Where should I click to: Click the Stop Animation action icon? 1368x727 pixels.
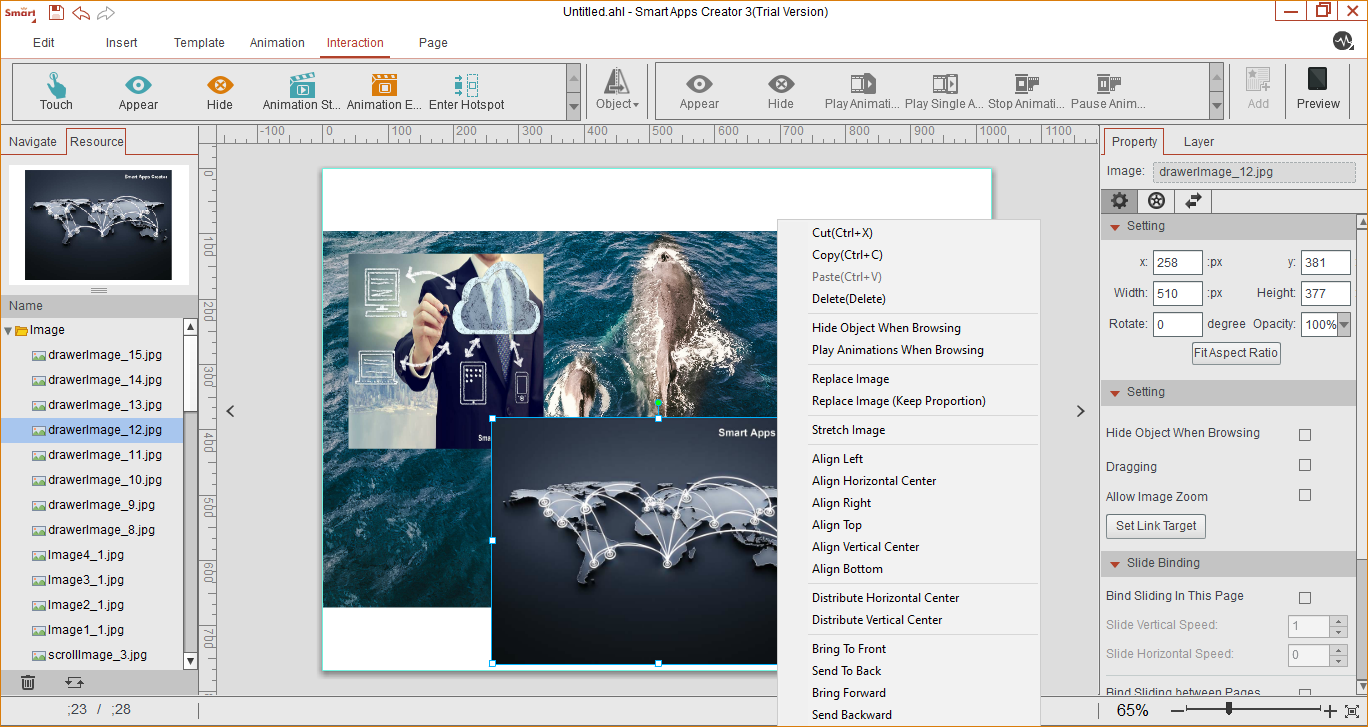(1026, 90)
